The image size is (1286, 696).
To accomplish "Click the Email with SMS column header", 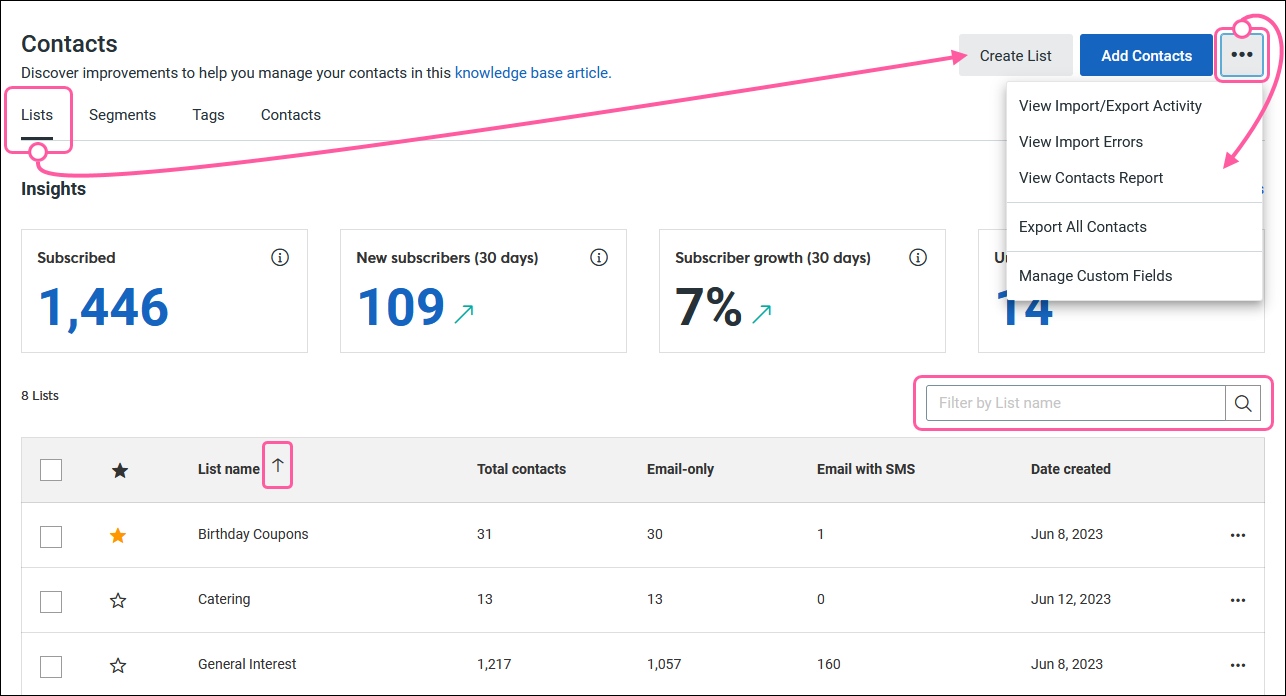I will coord(866,469).
